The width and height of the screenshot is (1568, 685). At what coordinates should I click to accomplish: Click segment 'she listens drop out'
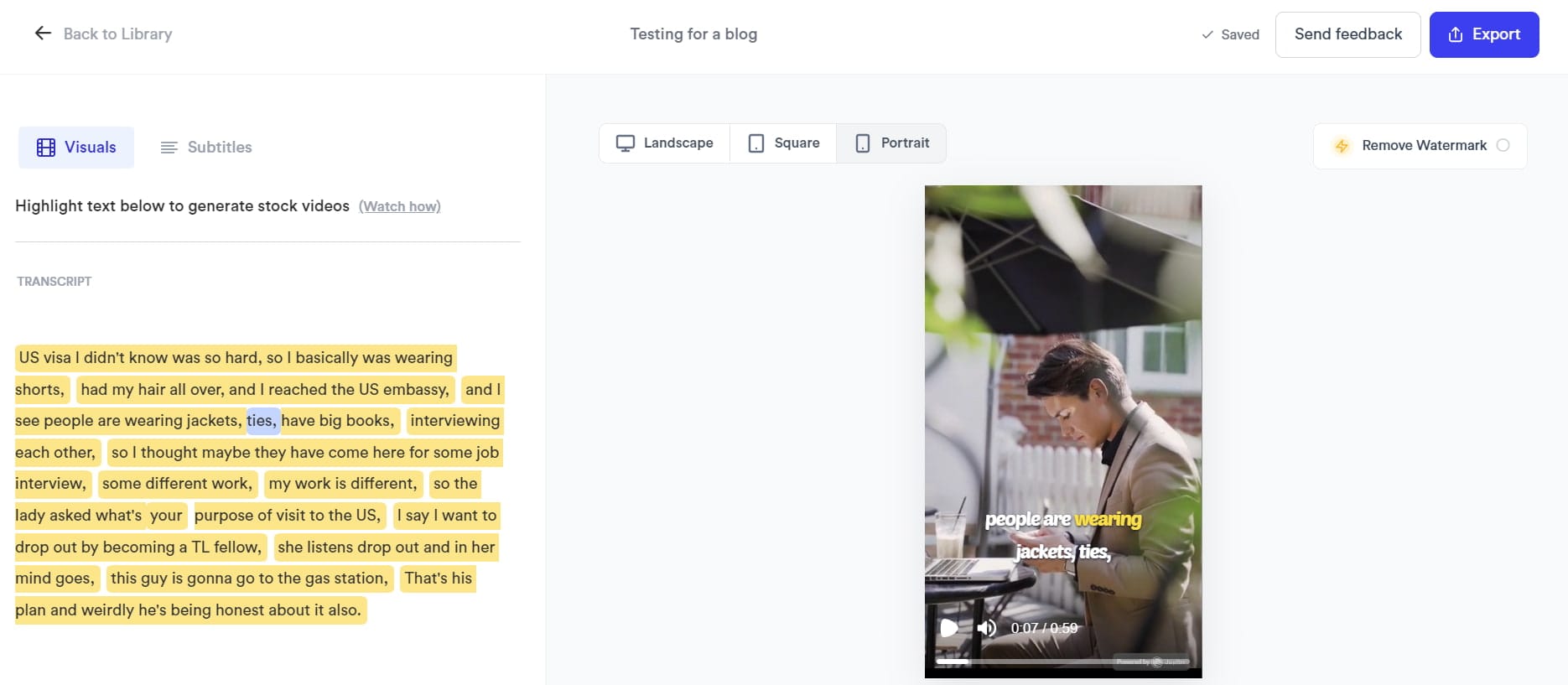point(386,547)
